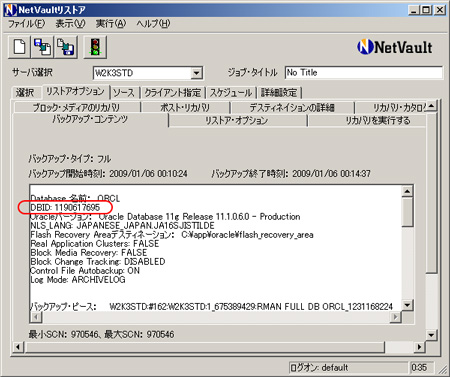
Task: Open the ファイル(F) menu
Action: click(26, 24)
